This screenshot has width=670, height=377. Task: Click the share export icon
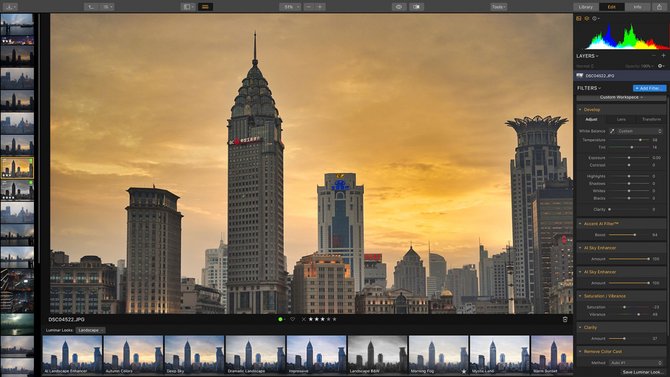click(x=659, y=7)
